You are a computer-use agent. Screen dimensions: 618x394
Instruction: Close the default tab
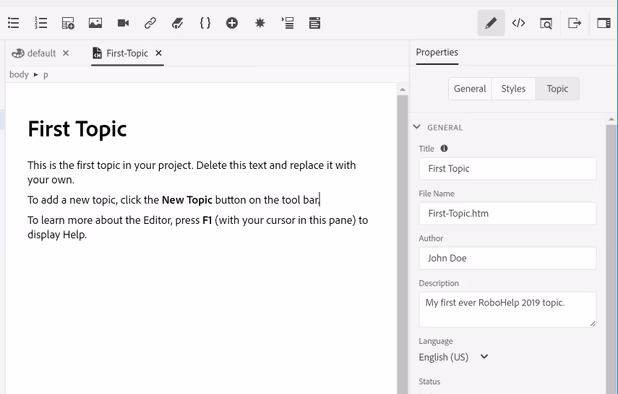[66, 53]
